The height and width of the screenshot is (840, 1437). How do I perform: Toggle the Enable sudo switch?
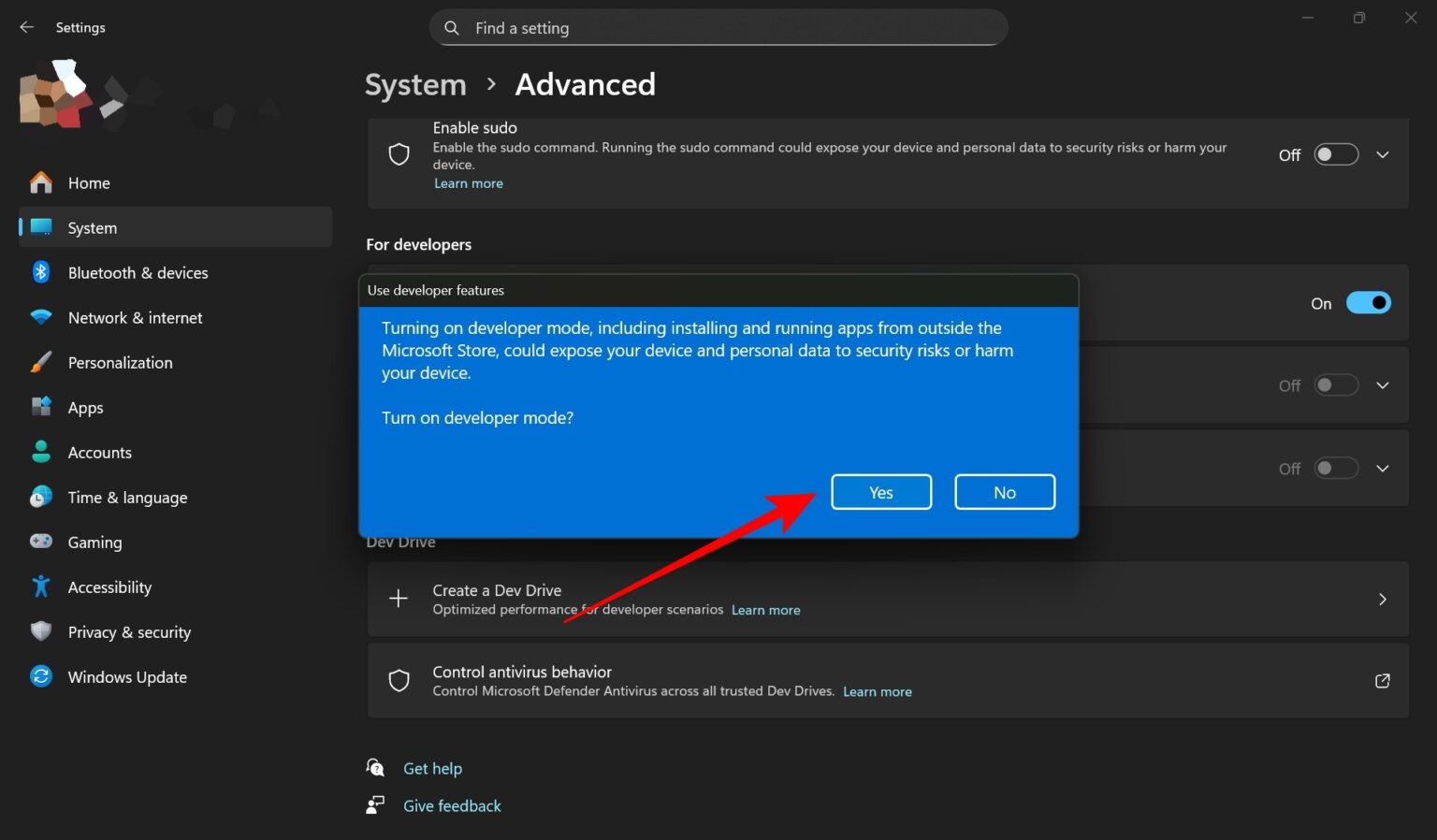click(1336, 154)
